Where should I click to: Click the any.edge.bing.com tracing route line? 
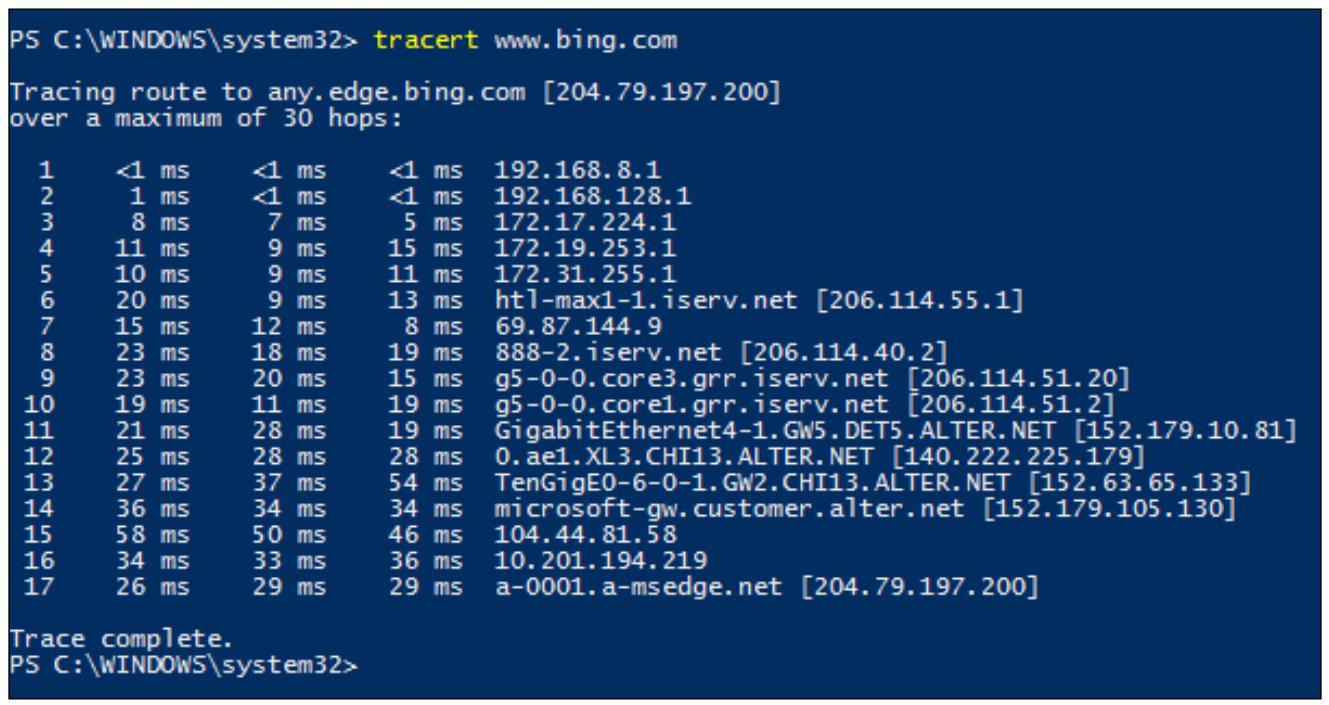tap(397, 94)
